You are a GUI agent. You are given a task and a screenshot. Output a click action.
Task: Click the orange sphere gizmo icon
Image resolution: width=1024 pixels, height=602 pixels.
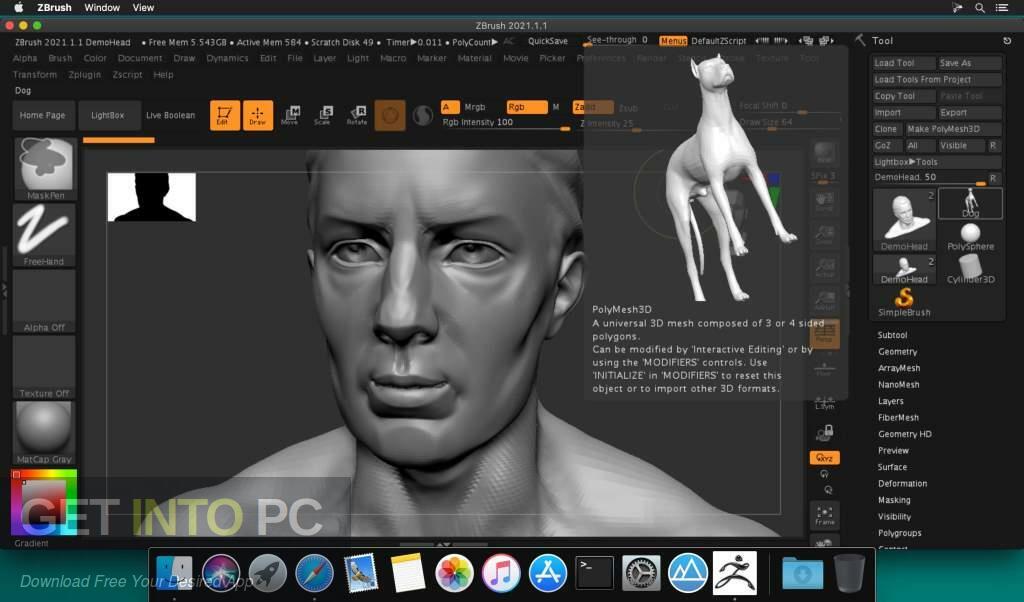pyautogui.click(x=390, y=116)
